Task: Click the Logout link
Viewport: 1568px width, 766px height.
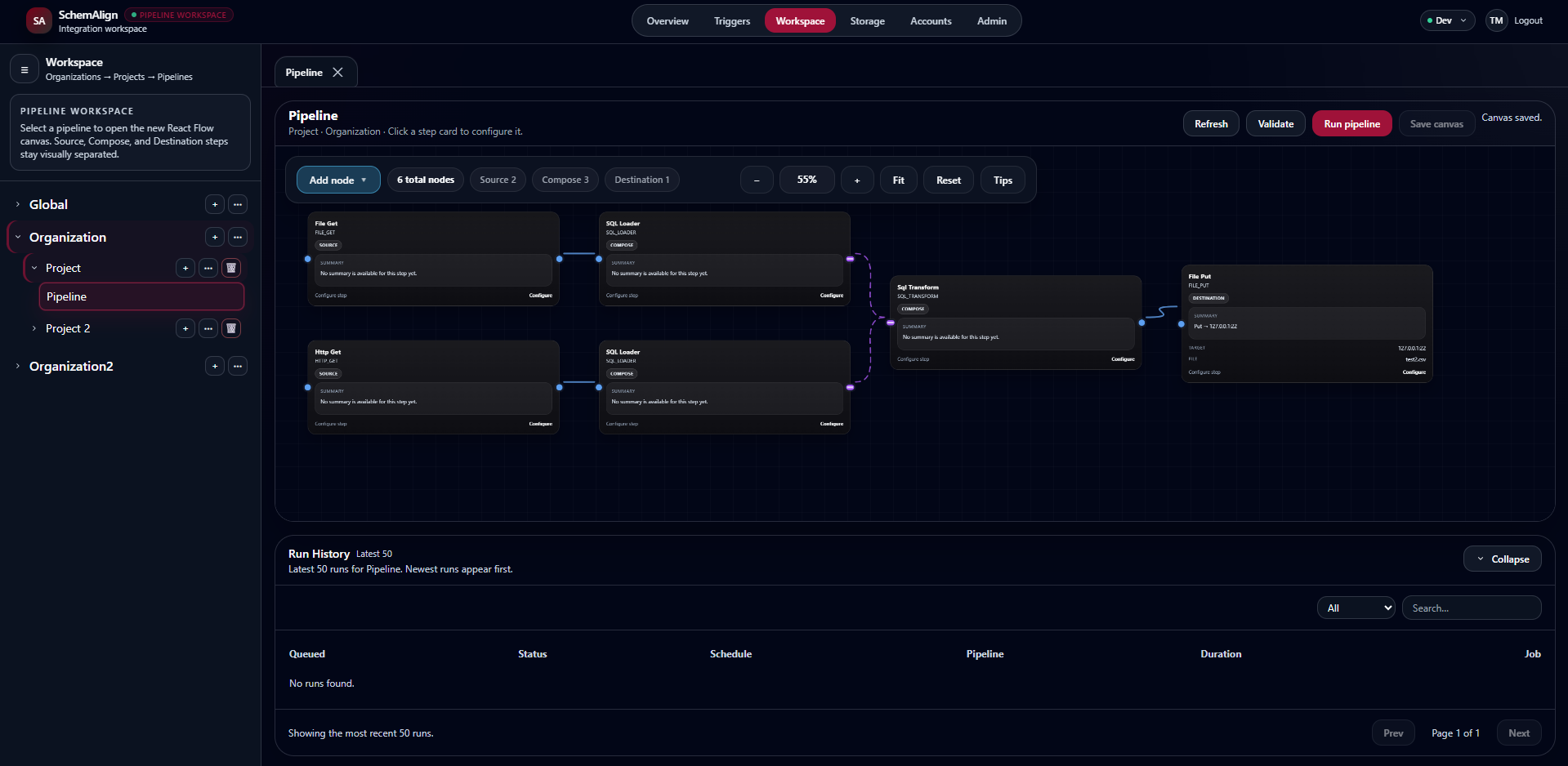Action: [1528, 20]
